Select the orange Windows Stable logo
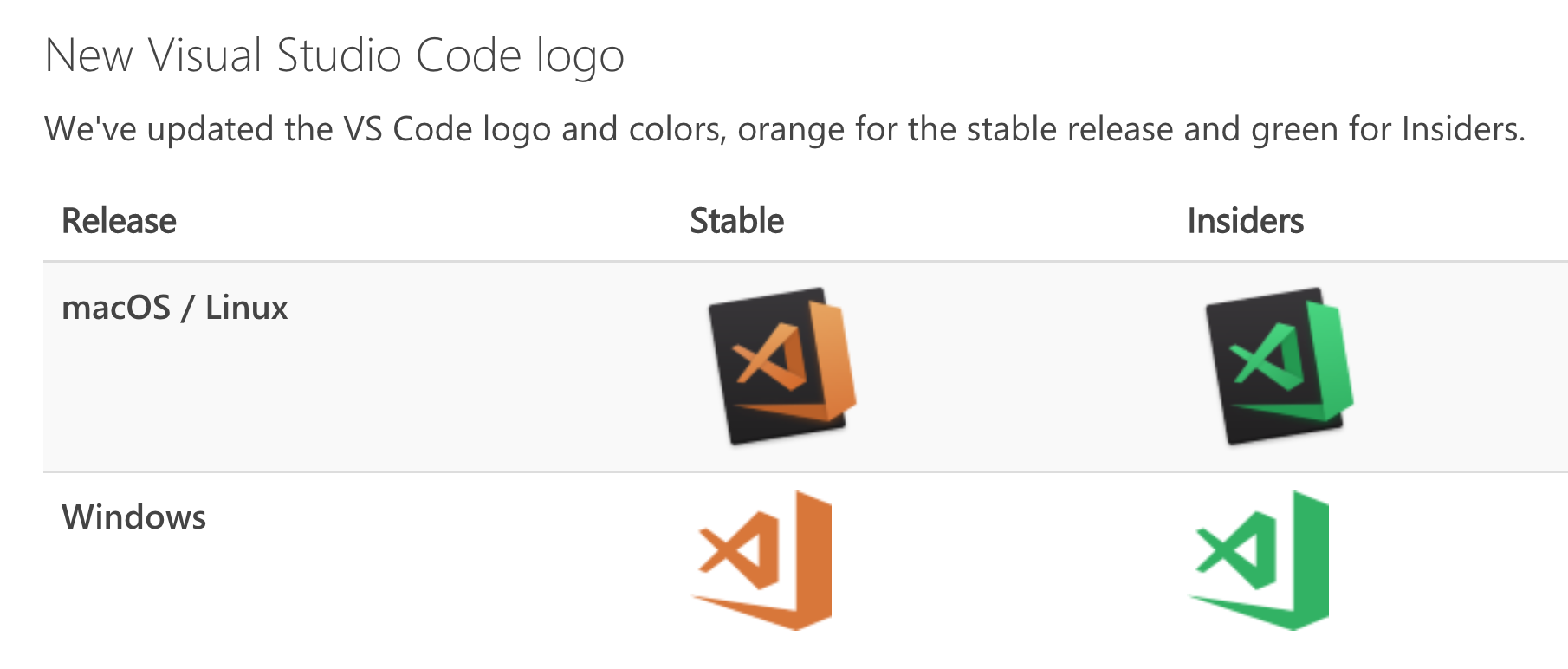Screen dimensions: 1568x669 (x=761, y=561)
